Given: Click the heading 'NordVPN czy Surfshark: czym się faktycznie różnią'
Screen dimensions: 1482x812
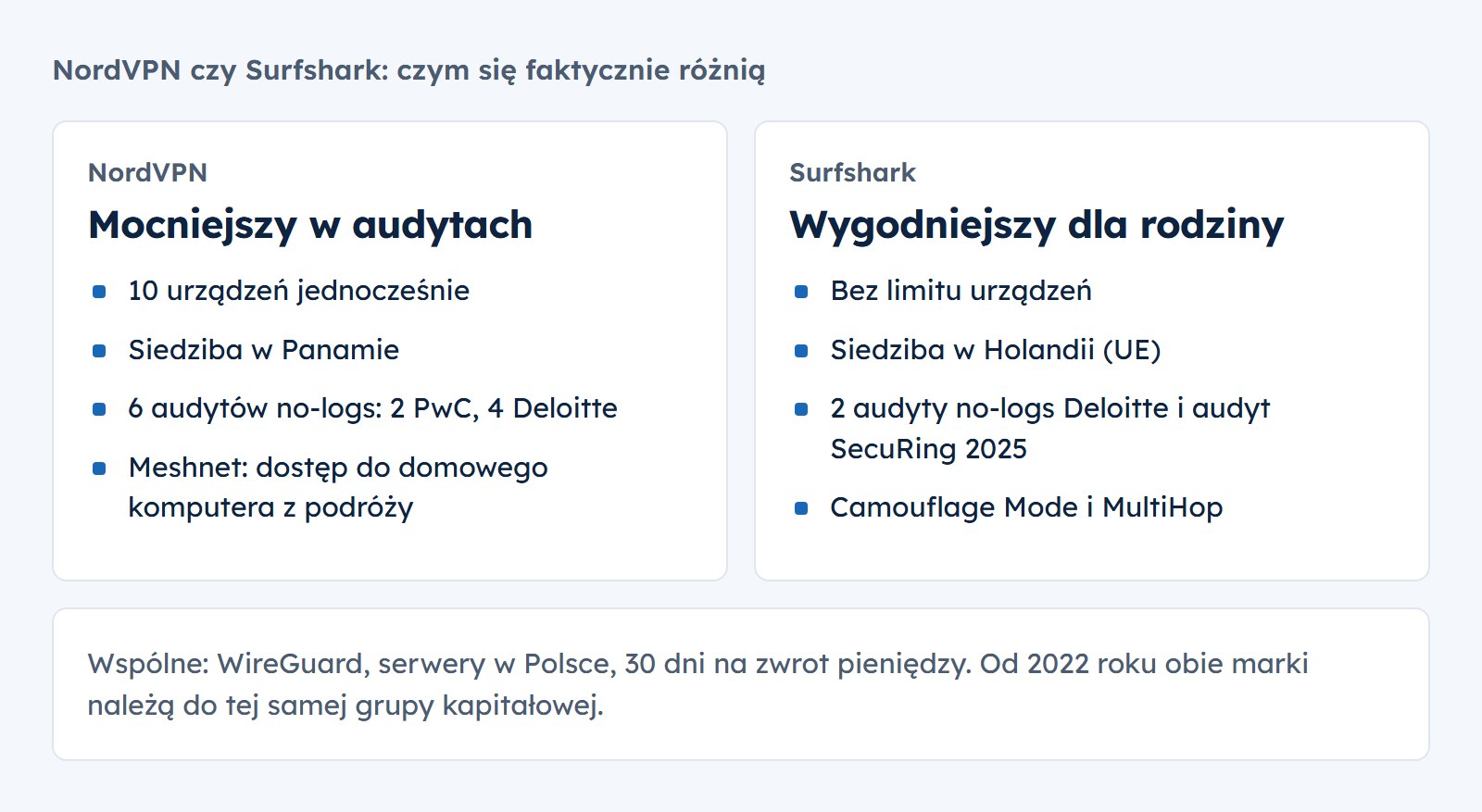Looking at the screenshot, I should 408,70.
